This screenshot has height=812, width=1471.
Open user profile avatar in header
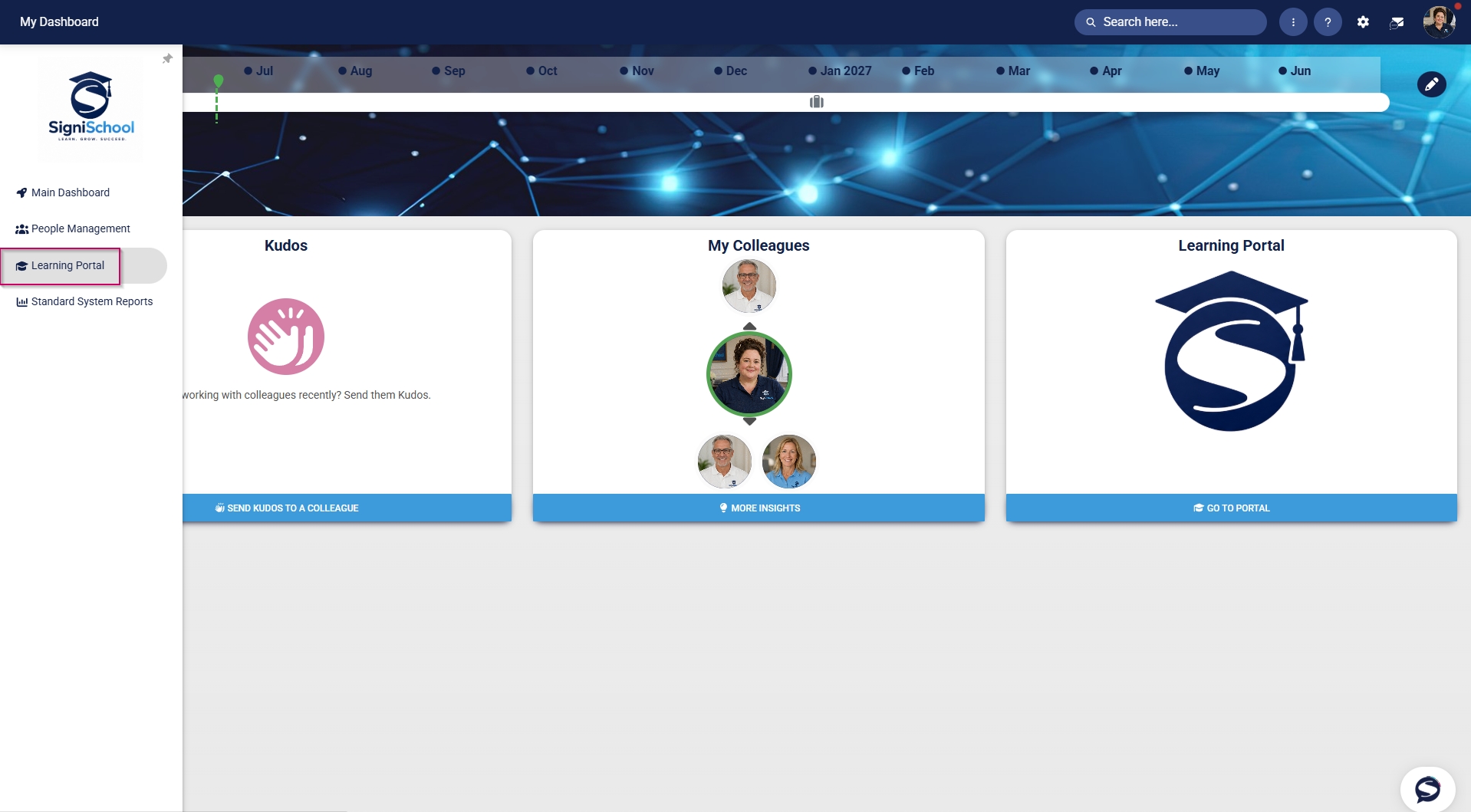click(1439, 22)
